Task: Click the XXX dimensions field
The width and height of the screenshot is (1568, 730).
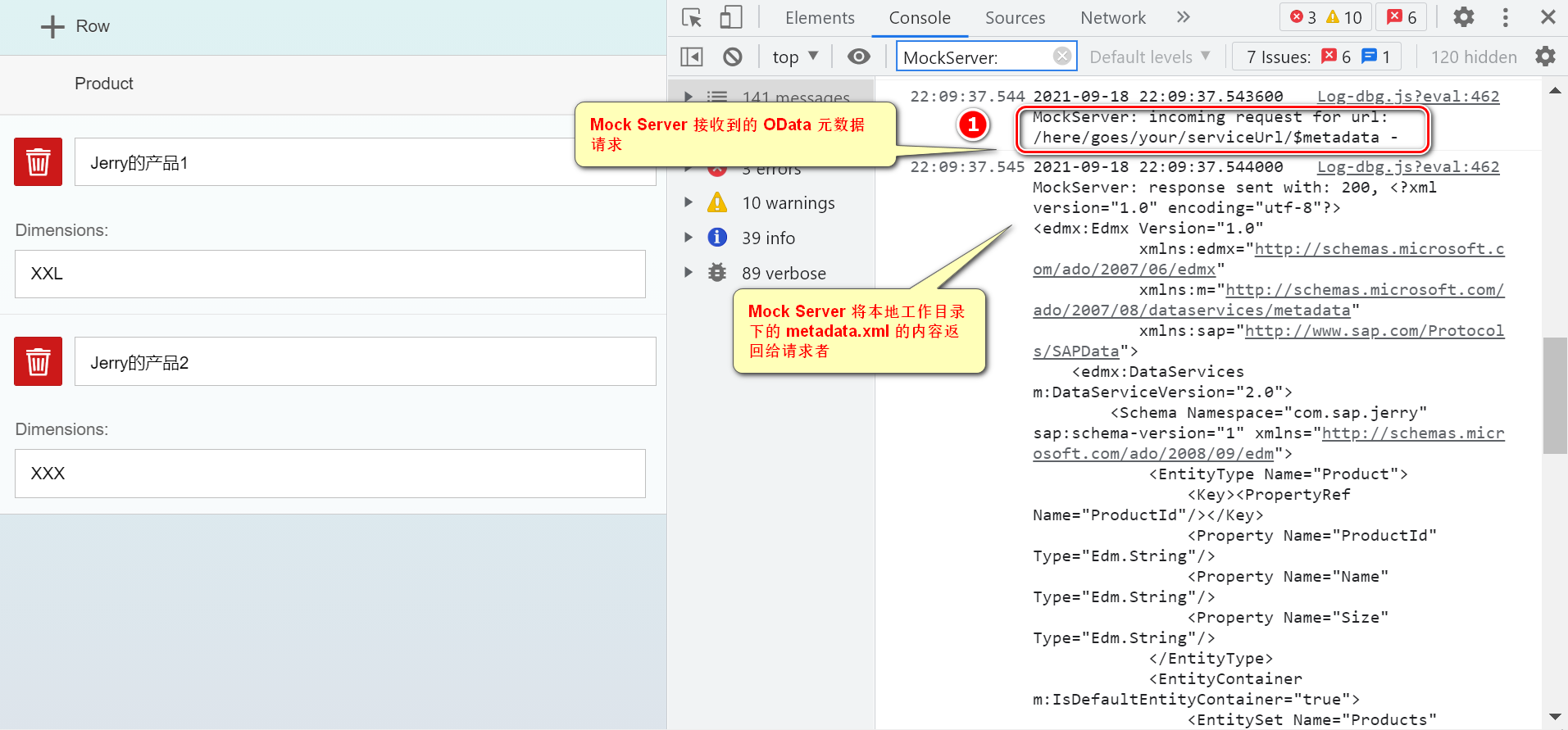Action: point(330,474)
